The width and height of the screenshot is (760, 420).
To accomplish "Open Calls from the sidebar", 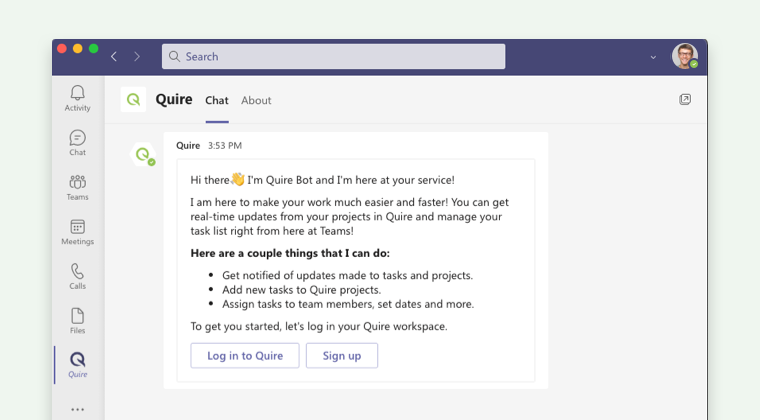I will click(x=78, y=277).
